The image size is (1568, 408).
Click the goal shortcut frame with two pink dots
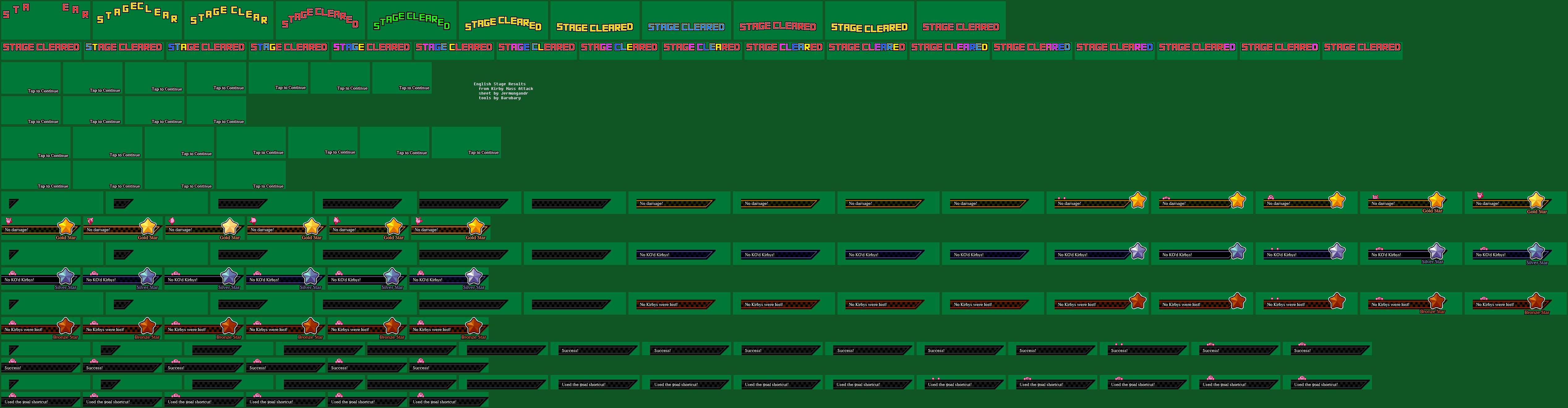click(x=961, y=383)
